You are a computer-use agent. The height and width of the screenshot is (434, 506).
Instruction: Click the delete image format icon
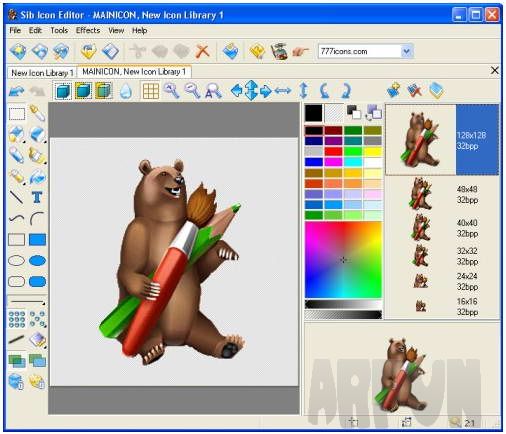(415, 90)
